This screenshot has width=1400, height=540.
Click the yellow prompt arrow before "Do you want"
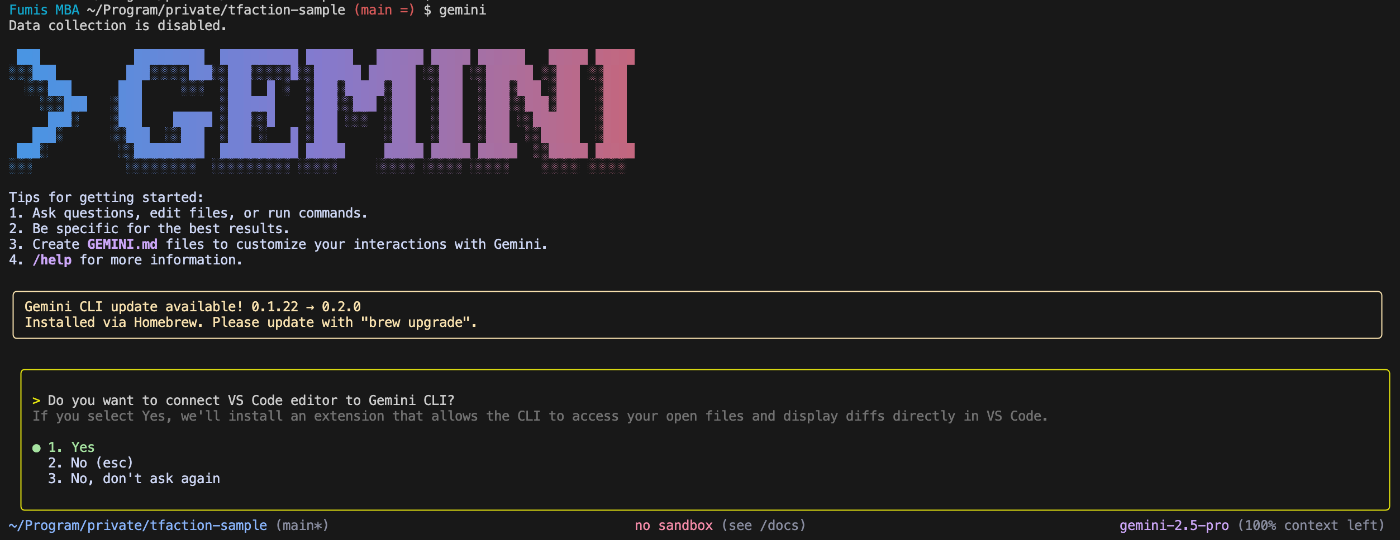coord(36,400)
